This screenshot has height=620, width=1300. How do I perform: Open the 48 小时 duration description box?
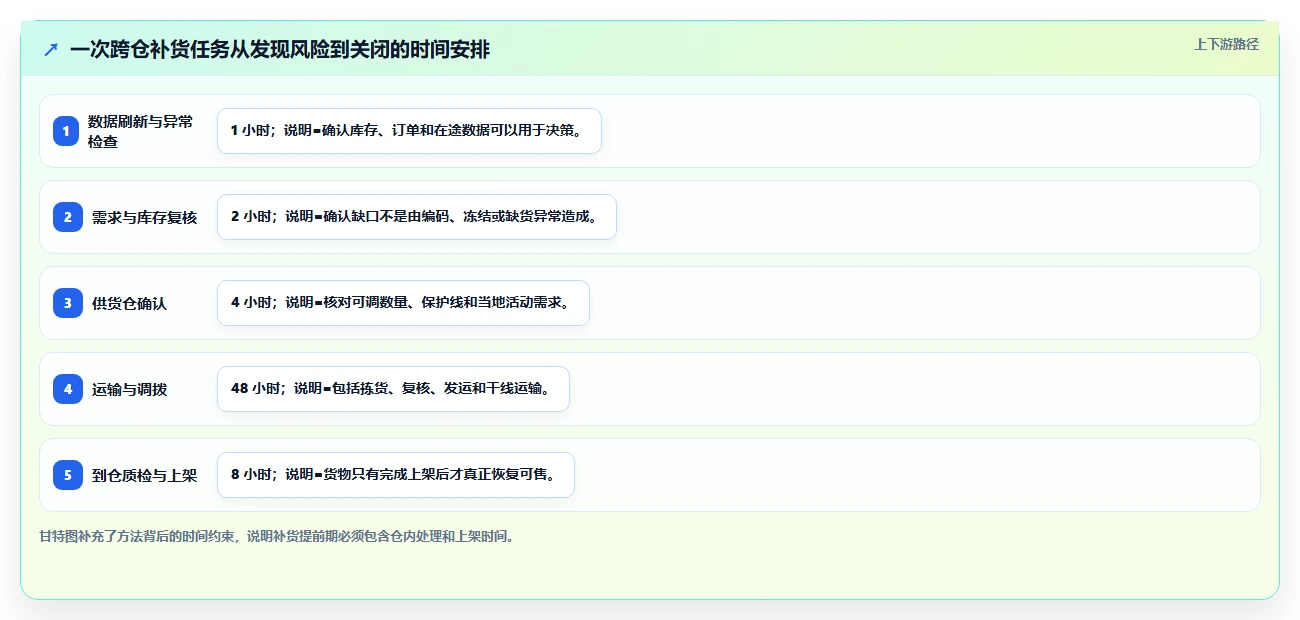(x=393, y=389)
